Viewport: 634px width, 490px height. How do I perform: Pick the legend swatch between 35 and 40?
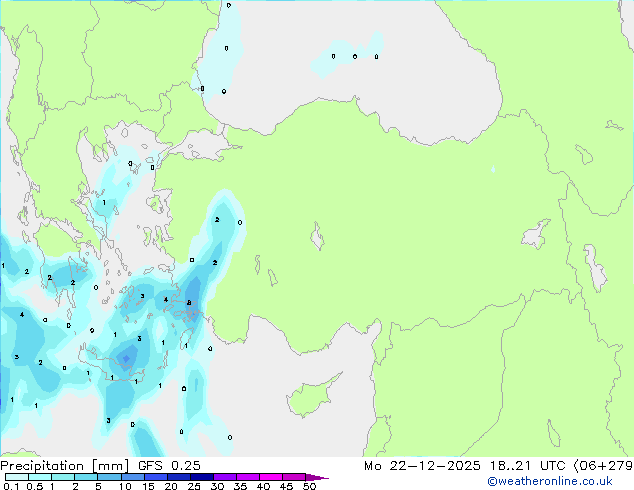(x=247, y=477)
